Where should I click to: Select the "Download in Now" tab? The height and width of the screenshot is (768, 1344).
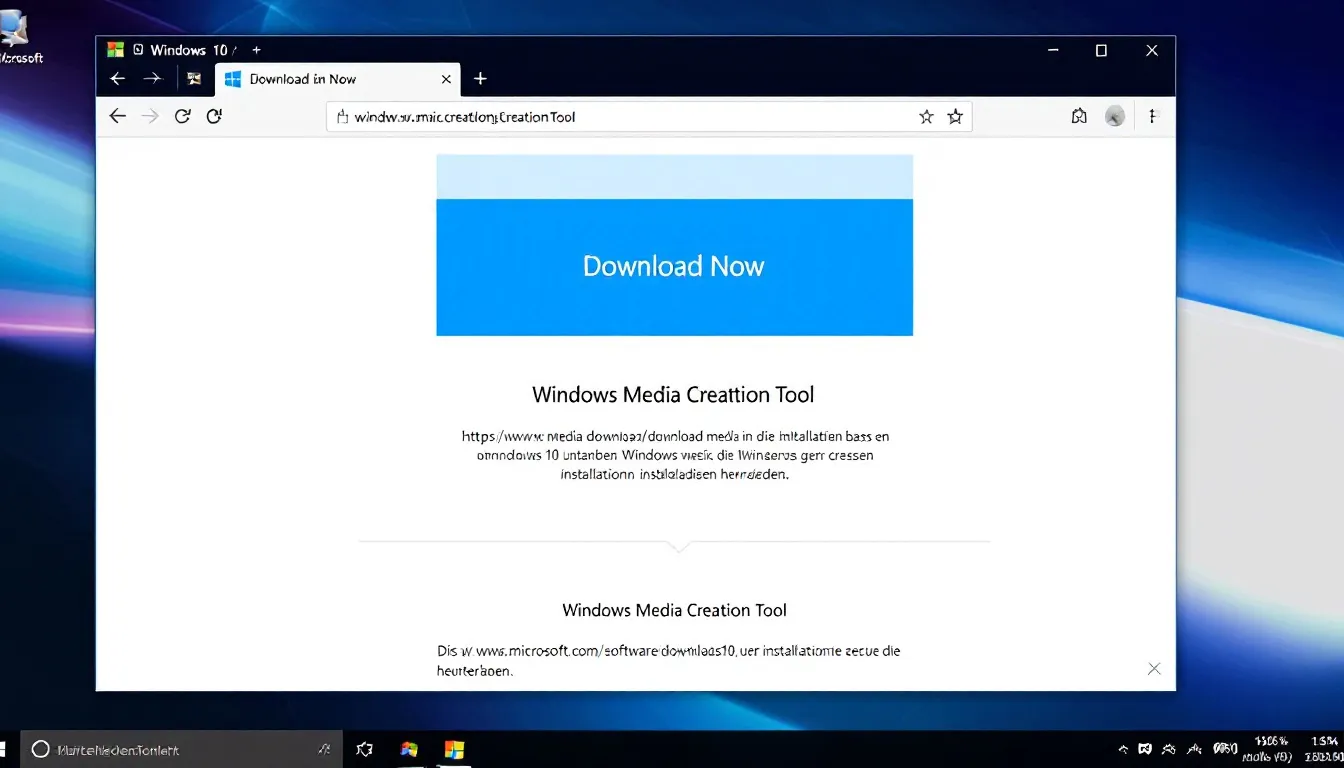[302, 79]
